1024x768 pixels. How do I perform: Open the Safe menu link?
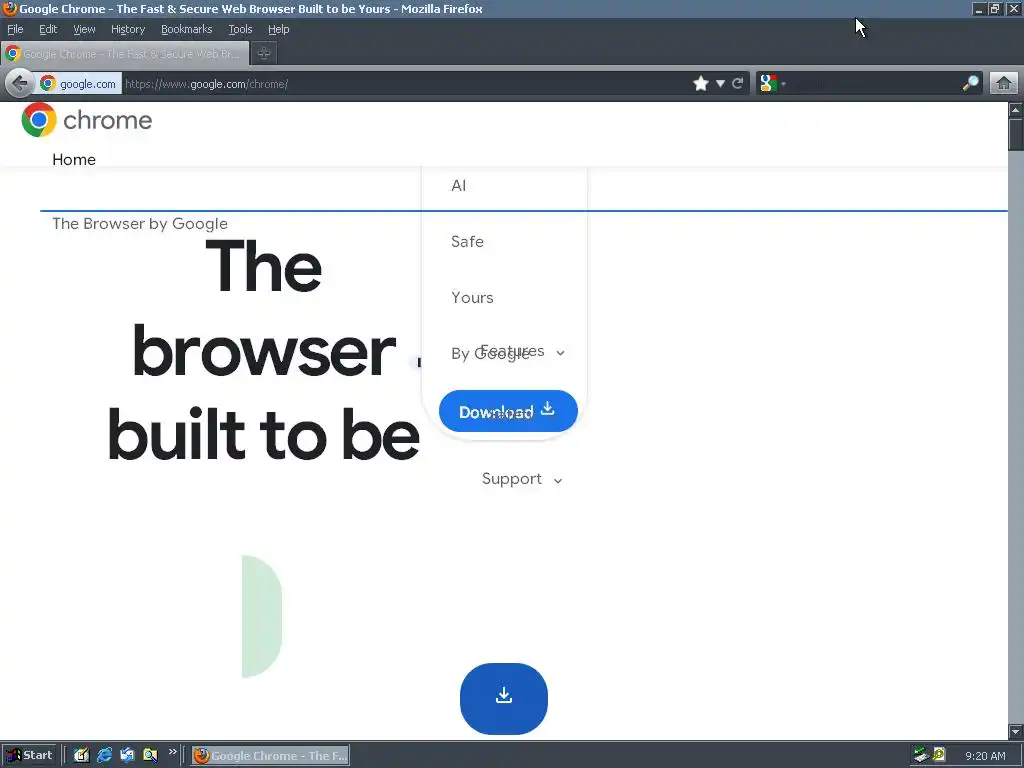coord(468,242)
